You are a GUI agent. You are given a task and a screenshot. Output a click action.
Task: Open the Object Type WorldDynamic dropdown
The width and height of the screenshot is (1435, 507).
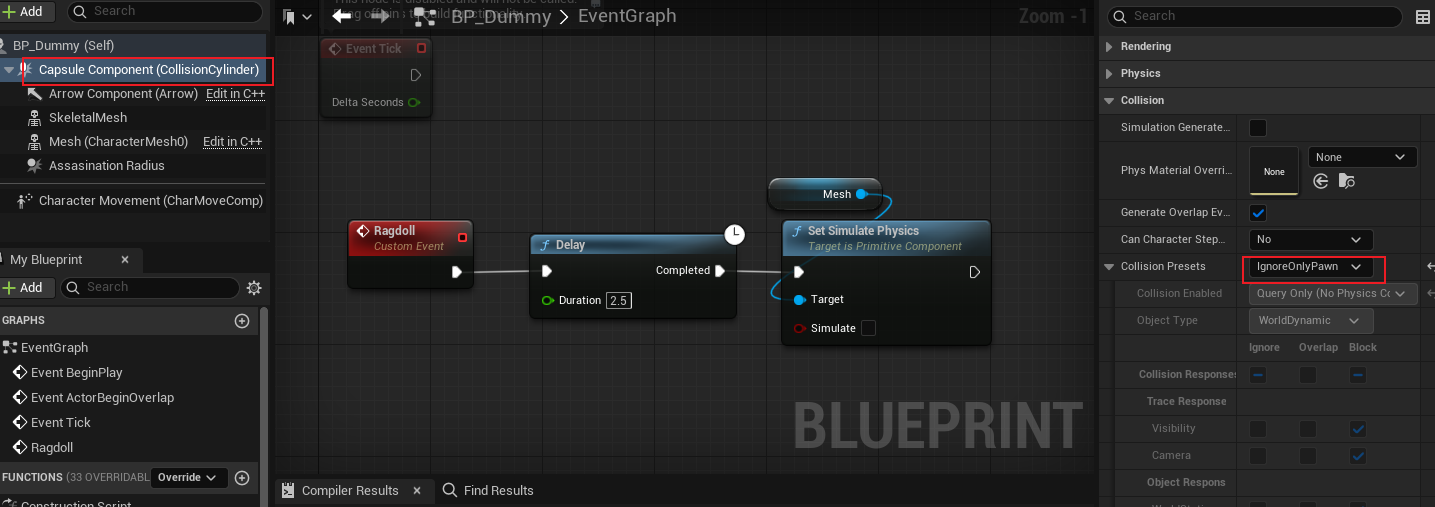click(1311, 321)
